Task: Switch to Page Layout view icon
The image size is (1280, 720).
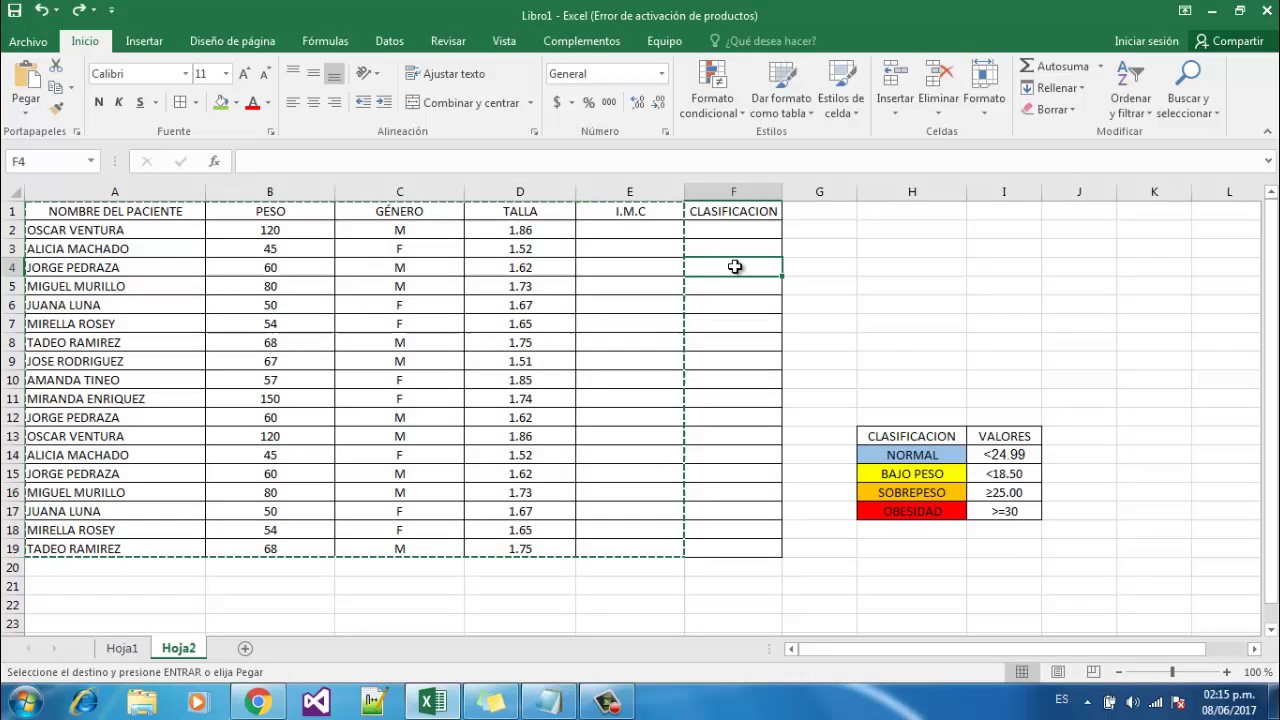Action: 1058,672
